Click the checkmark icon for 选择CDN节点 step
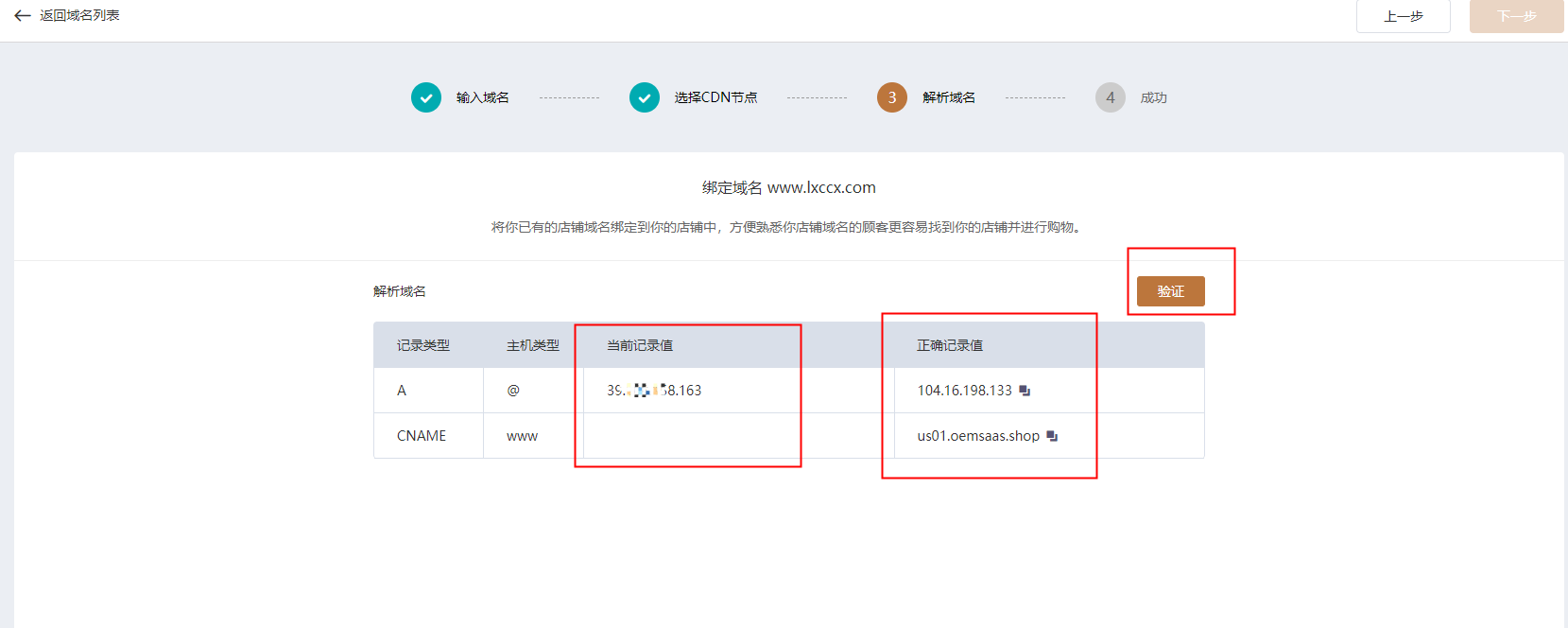This screenshot has height=628, width=1568. [645, 97]
